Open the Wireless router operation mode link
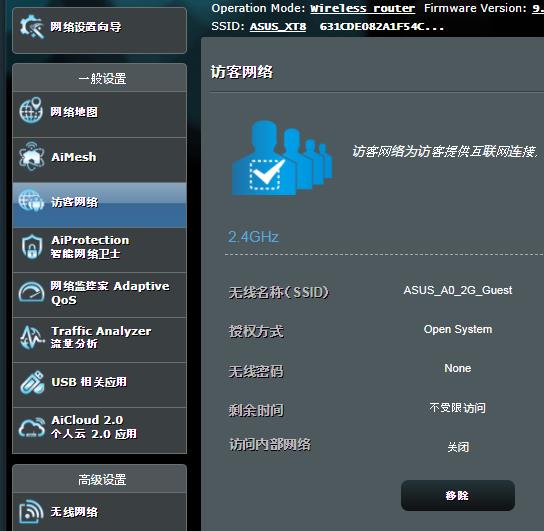Screen dimensions: 544x531 coord(363,8)
